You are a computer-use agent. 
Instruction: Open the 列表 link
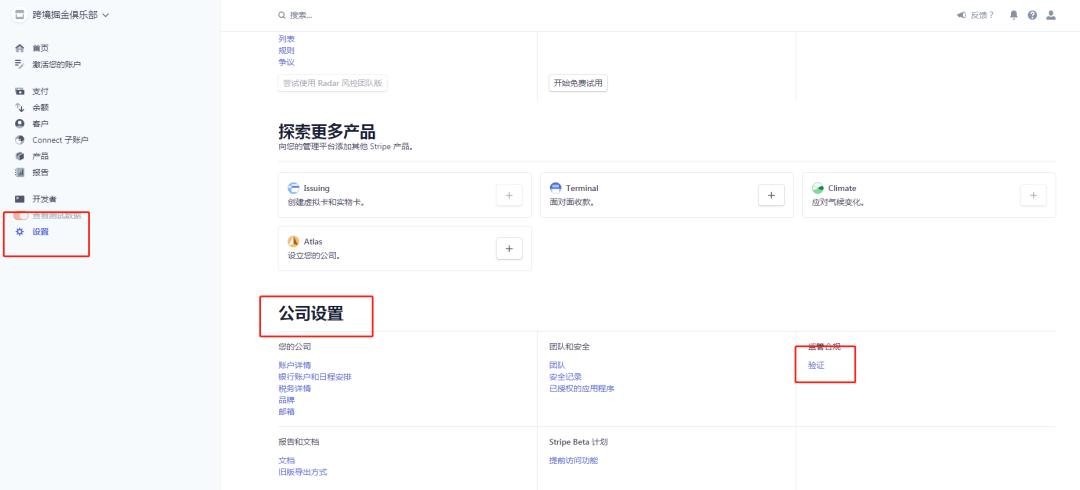coord(287,39)
